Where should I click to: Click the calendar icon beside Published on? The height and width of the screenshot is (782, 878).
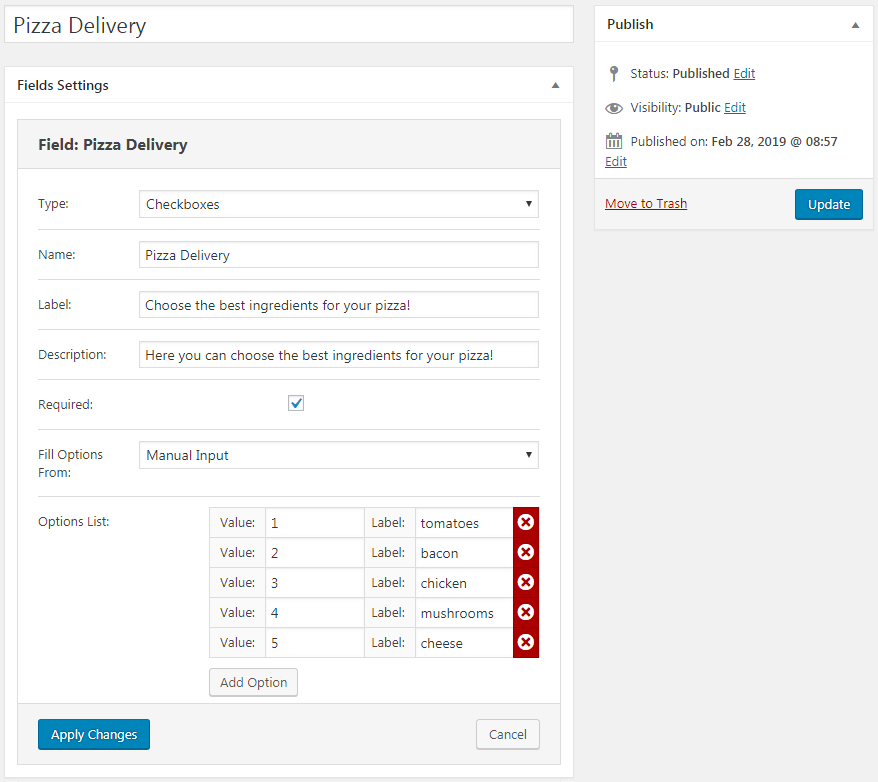[x=614, y=141]
